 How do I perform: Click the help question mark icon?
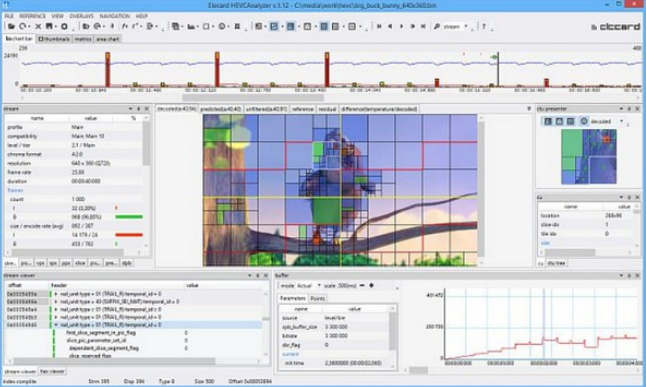484,26
